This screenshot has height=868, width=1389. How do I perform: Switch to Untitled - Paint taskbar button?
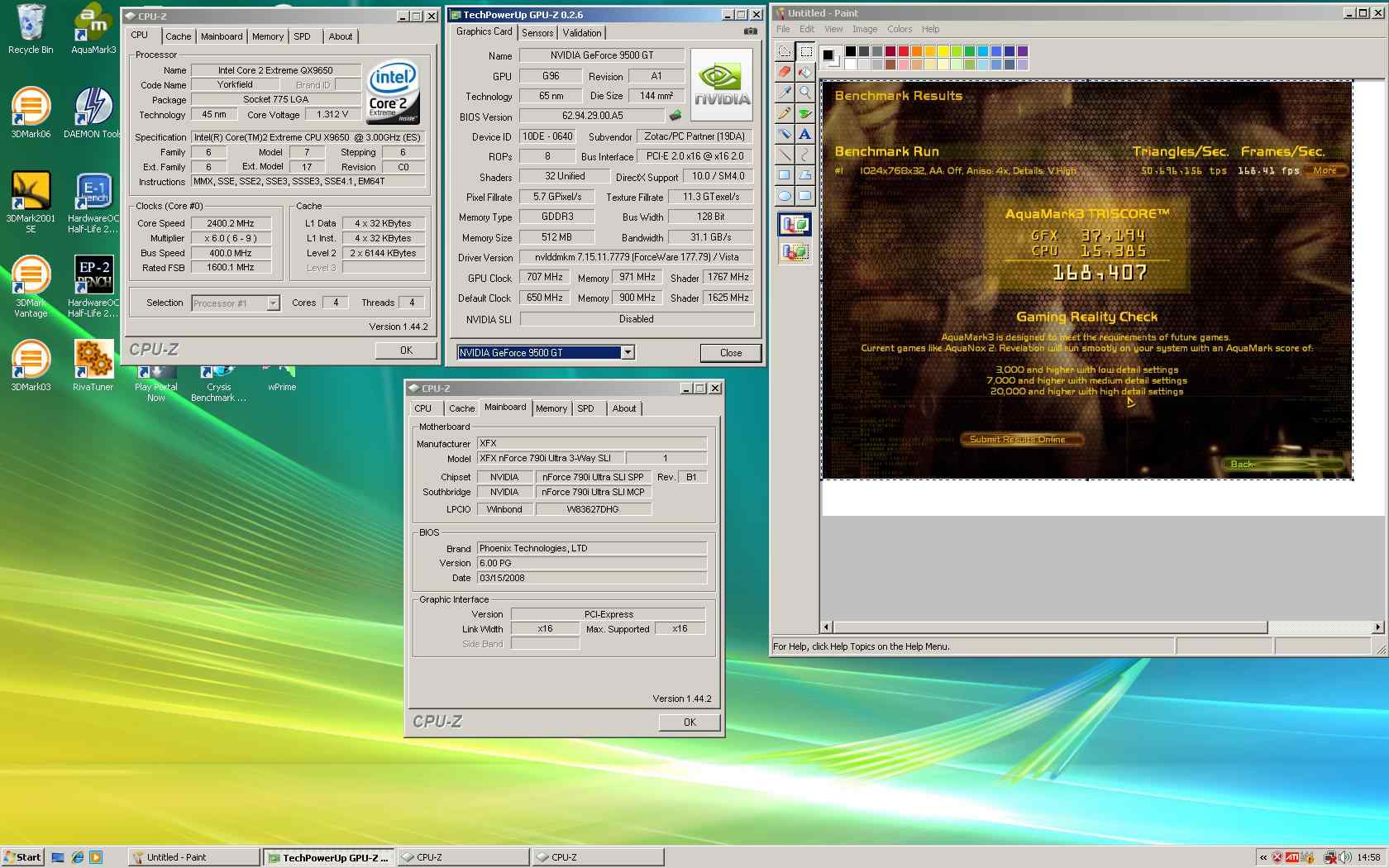click(x=194, y=857)
